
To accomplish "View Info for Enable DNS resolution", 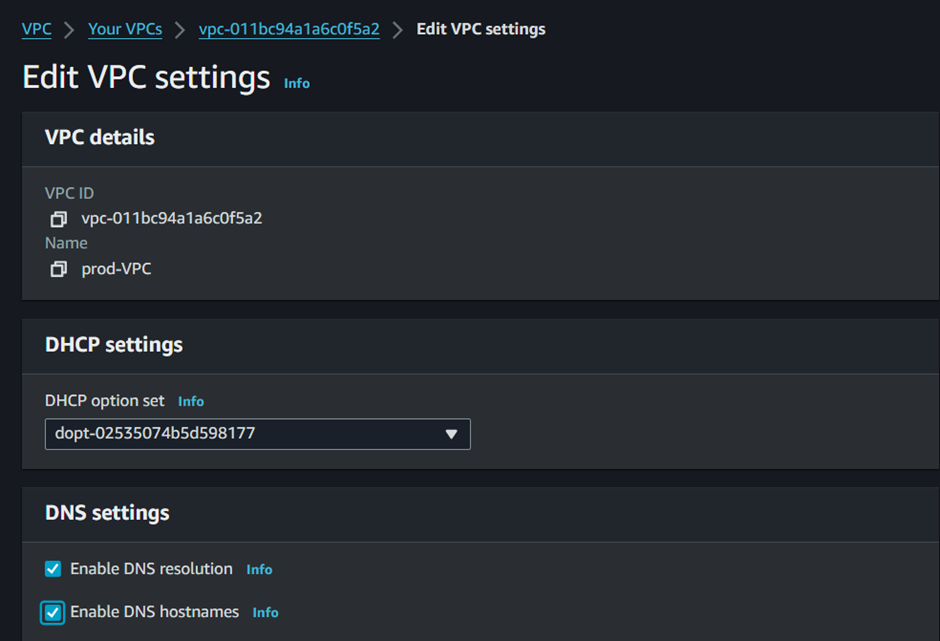I will (259, 570).
